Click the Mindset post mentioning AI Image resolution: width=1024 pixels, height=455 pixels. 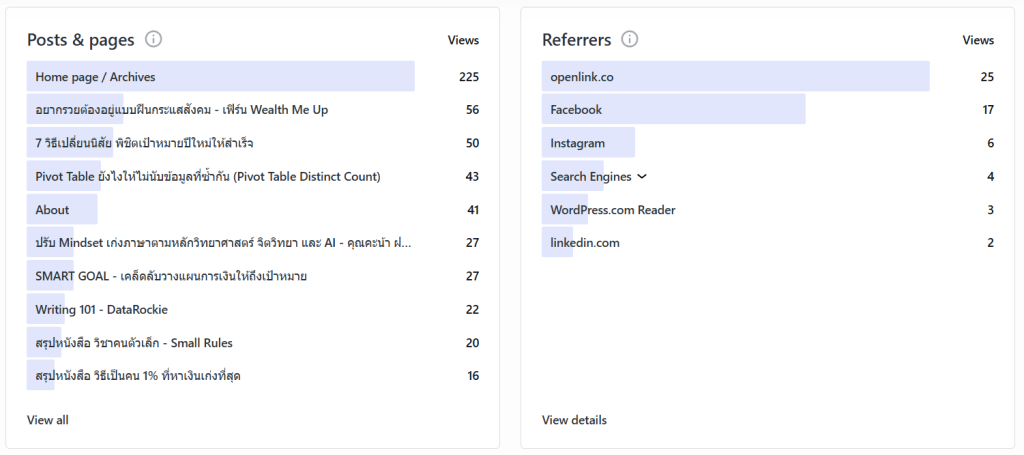tap(223, 243)
